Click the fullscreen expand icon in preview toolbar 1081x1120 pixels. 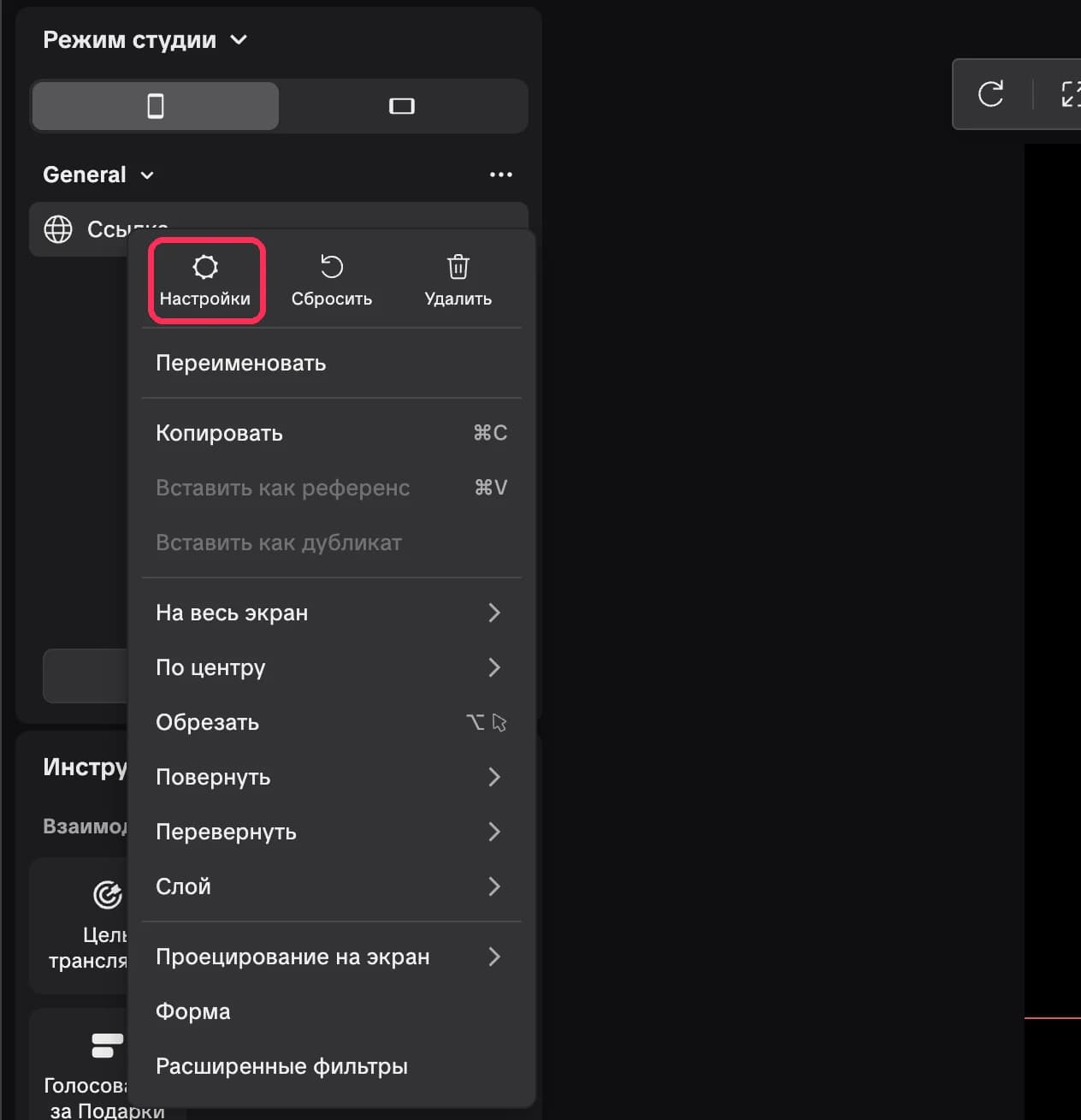click(x=1070, y=93)
